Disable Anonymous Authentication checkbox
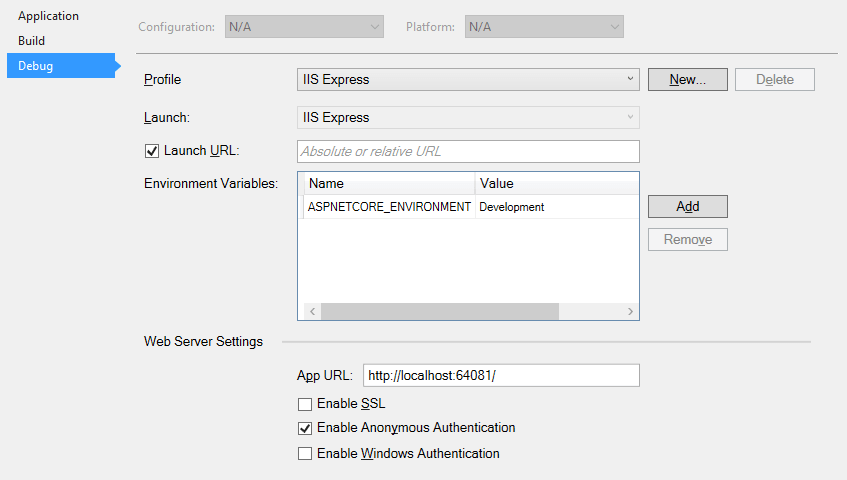The height and width of the screenshot is (480, 847). pyautogui.click(x=305, y=428)
